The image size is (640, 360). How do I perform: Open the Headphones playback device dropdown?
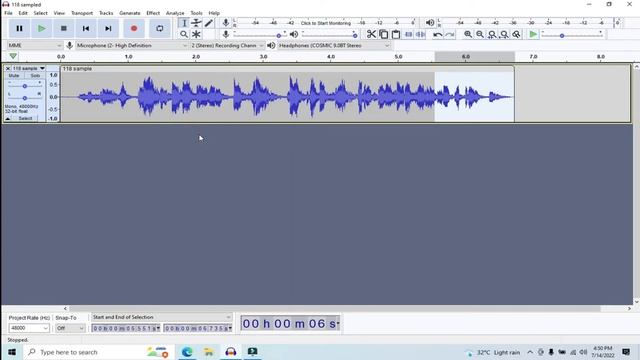[334, 45]
